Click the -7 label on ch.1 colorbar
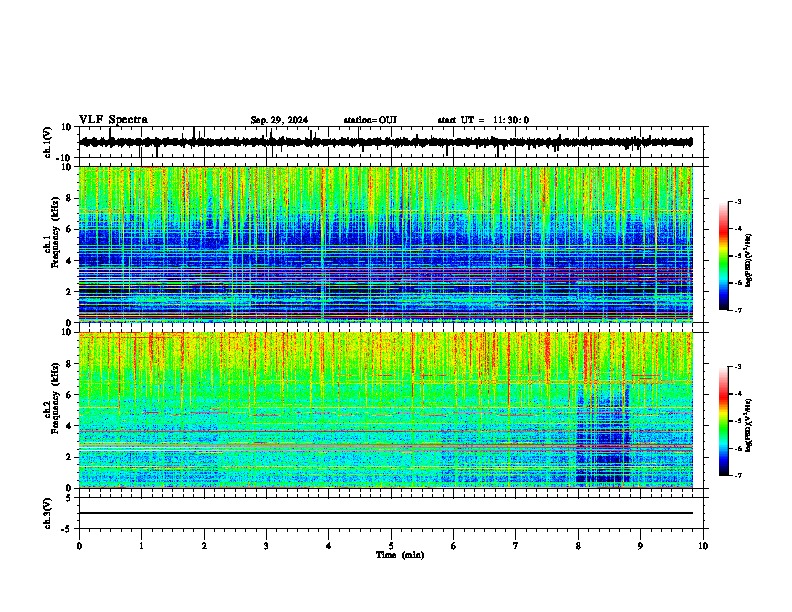792x612 pixels. tap(738, 310)
